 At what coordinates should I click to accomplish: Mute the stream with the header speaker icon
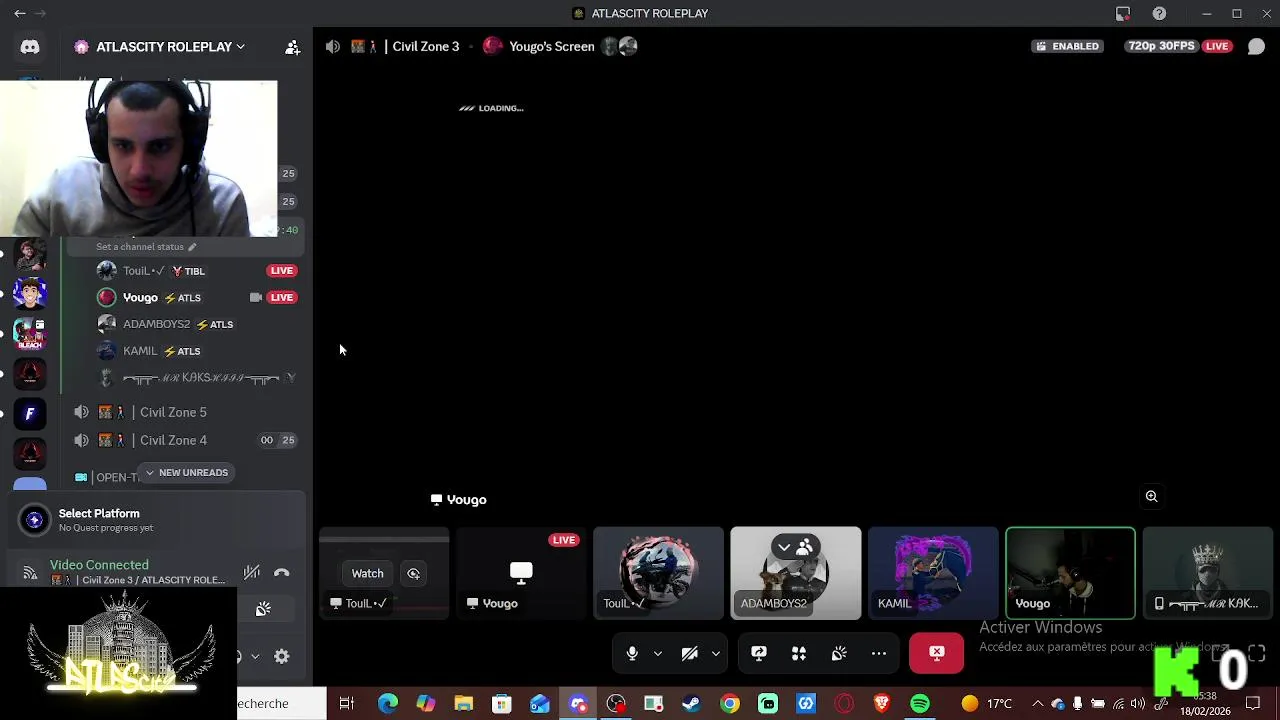tap(333, 46)
